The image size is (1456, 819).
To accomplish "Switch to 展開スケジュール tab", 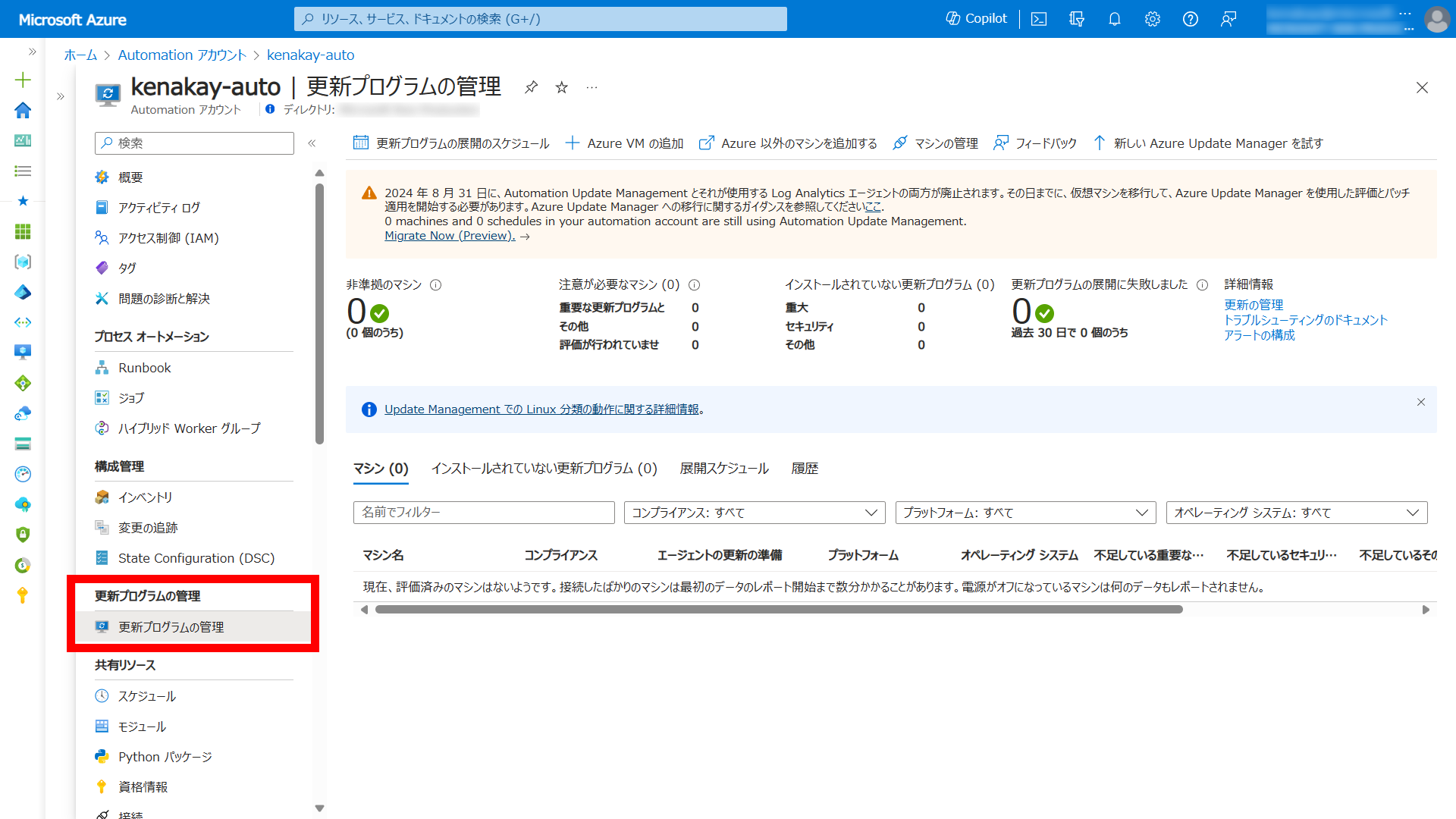I will [x=724, y=469].
